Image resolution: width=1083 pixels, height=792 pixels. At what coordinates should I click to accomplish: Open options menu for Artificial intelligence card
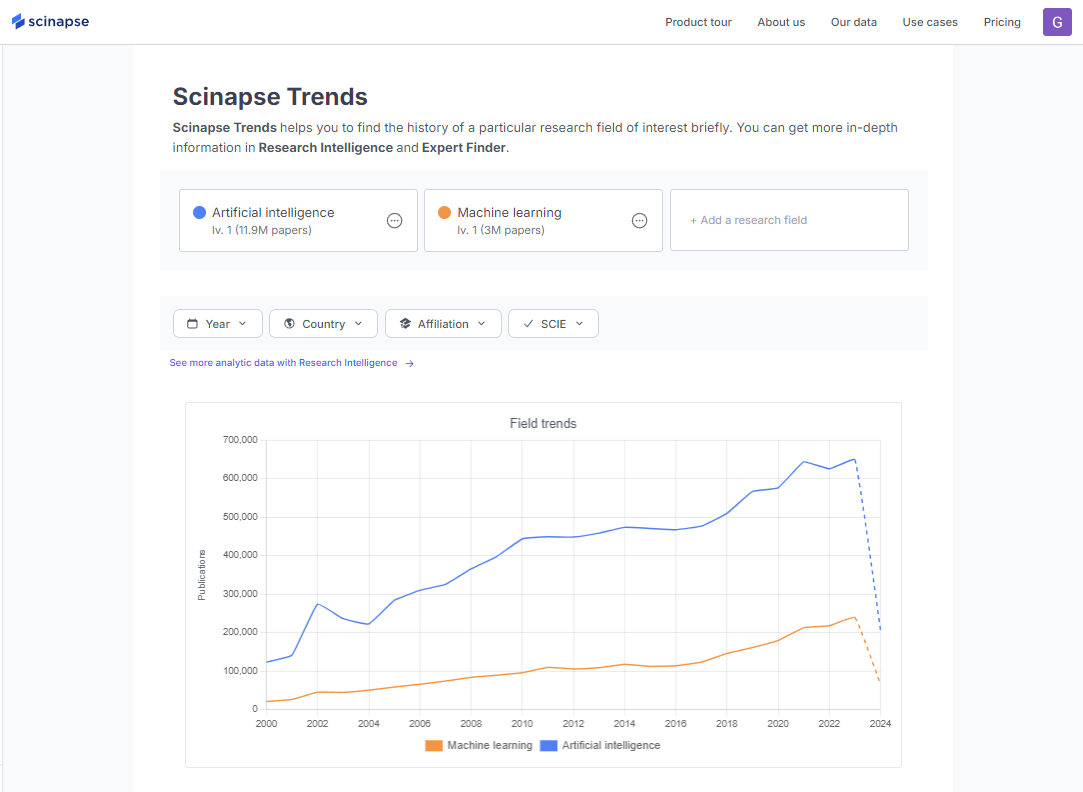(x=394, y=221)
